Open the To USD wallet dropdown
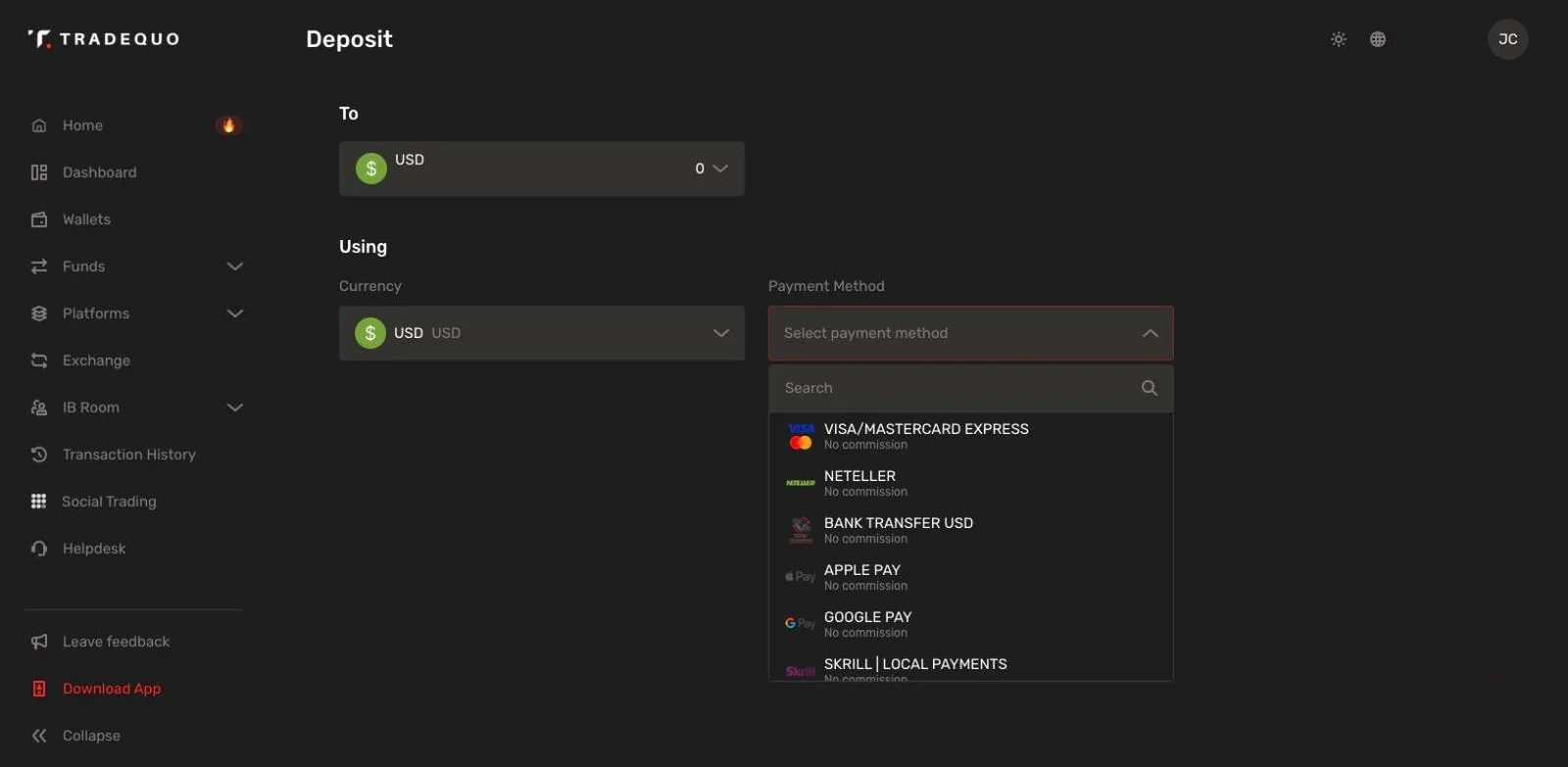This screenshot has width=1568, height=767. (x=542, y=168)
